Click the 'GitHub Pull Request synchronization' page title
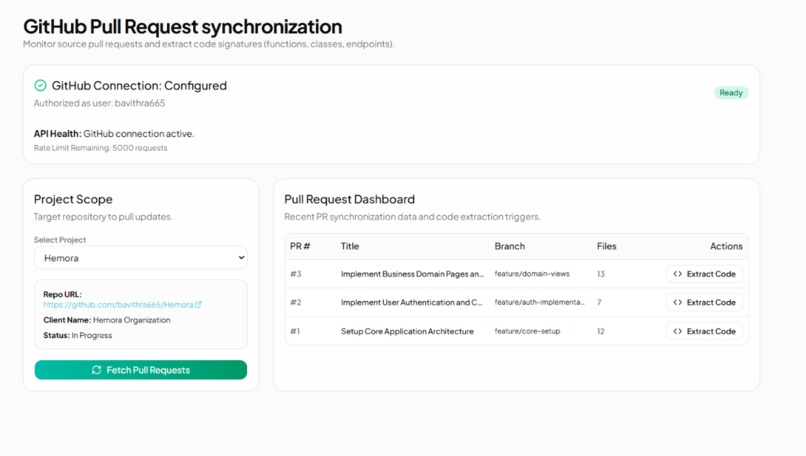Viewport: 806px width, 456px height. coord(182,26)
